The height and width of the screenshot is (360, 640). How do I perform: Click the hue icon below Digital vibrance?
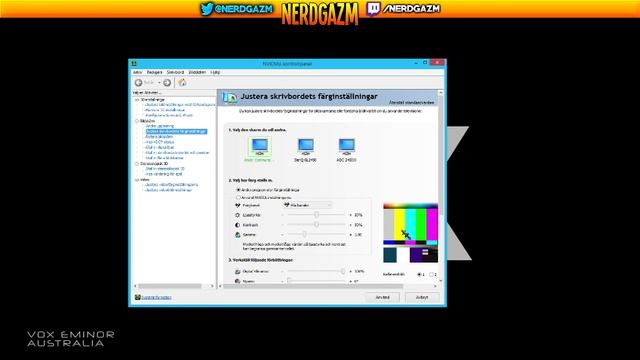tap(238, 281)
